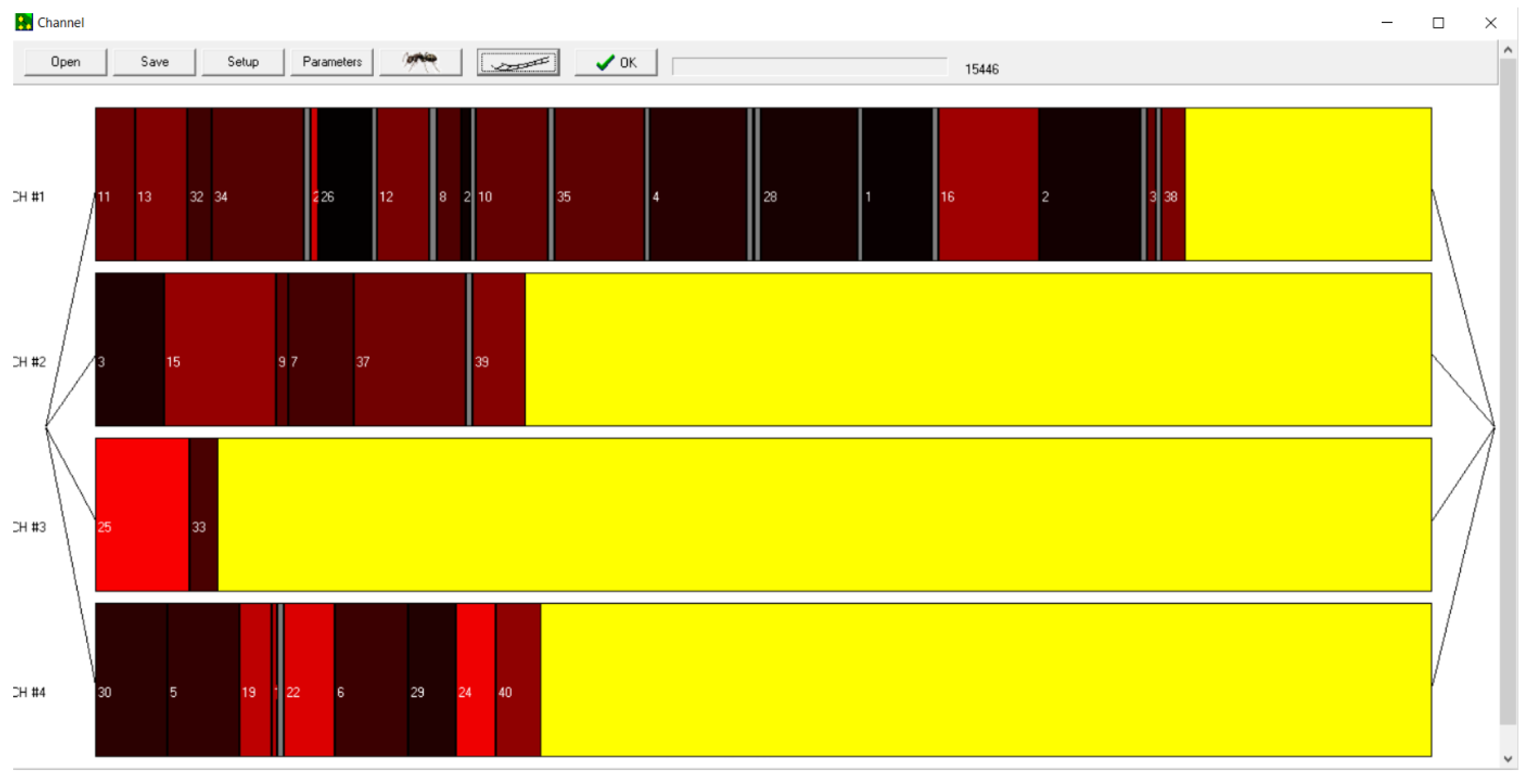
Task: Select block 37 in CH #2
Action: click(410, 350)
